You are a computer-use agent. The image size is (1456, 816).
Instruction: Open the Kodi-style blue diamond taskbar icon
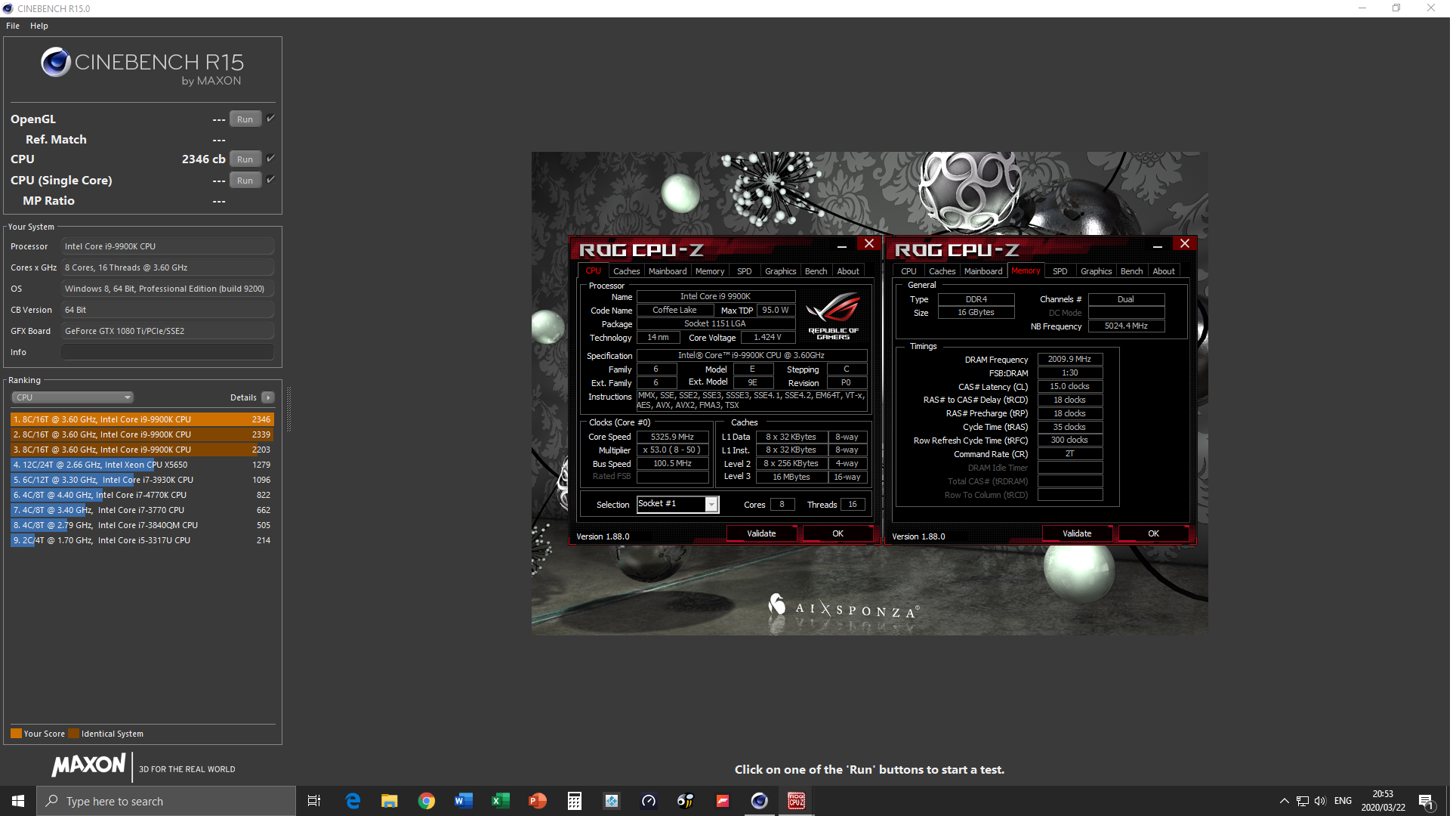pos(612,801)
